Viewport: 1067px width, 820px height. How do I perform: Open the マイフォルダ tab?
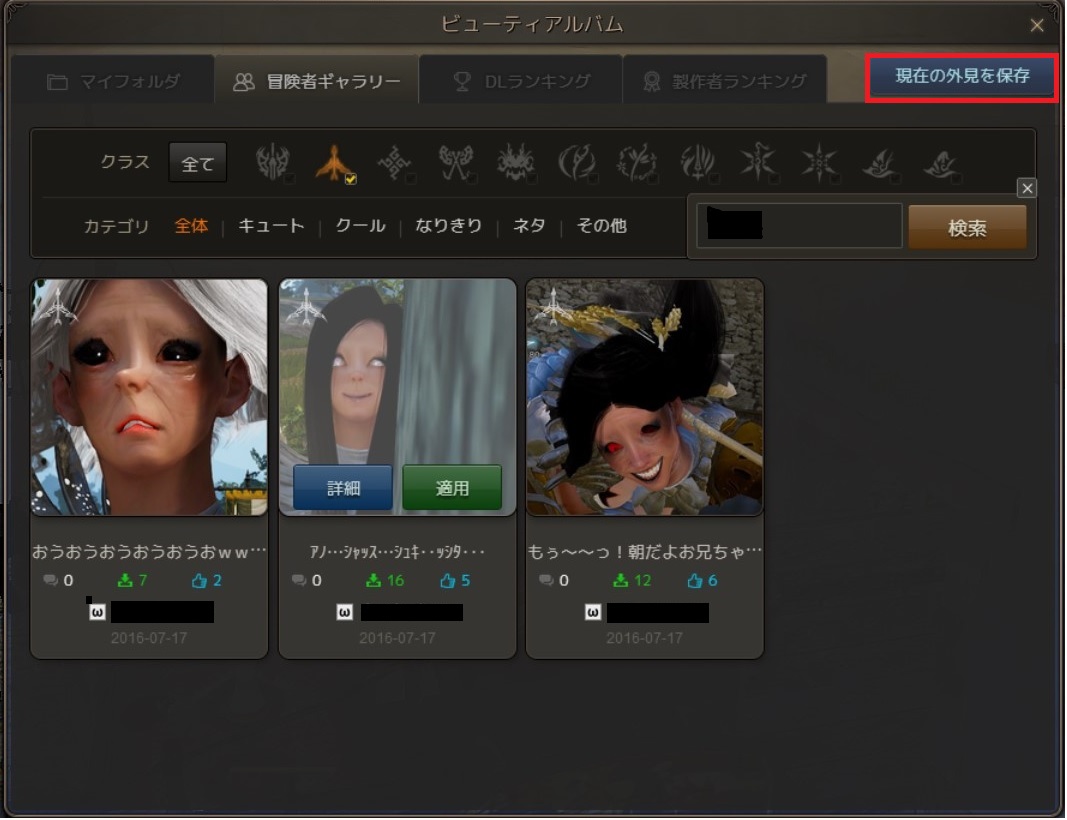click(113, 81)
